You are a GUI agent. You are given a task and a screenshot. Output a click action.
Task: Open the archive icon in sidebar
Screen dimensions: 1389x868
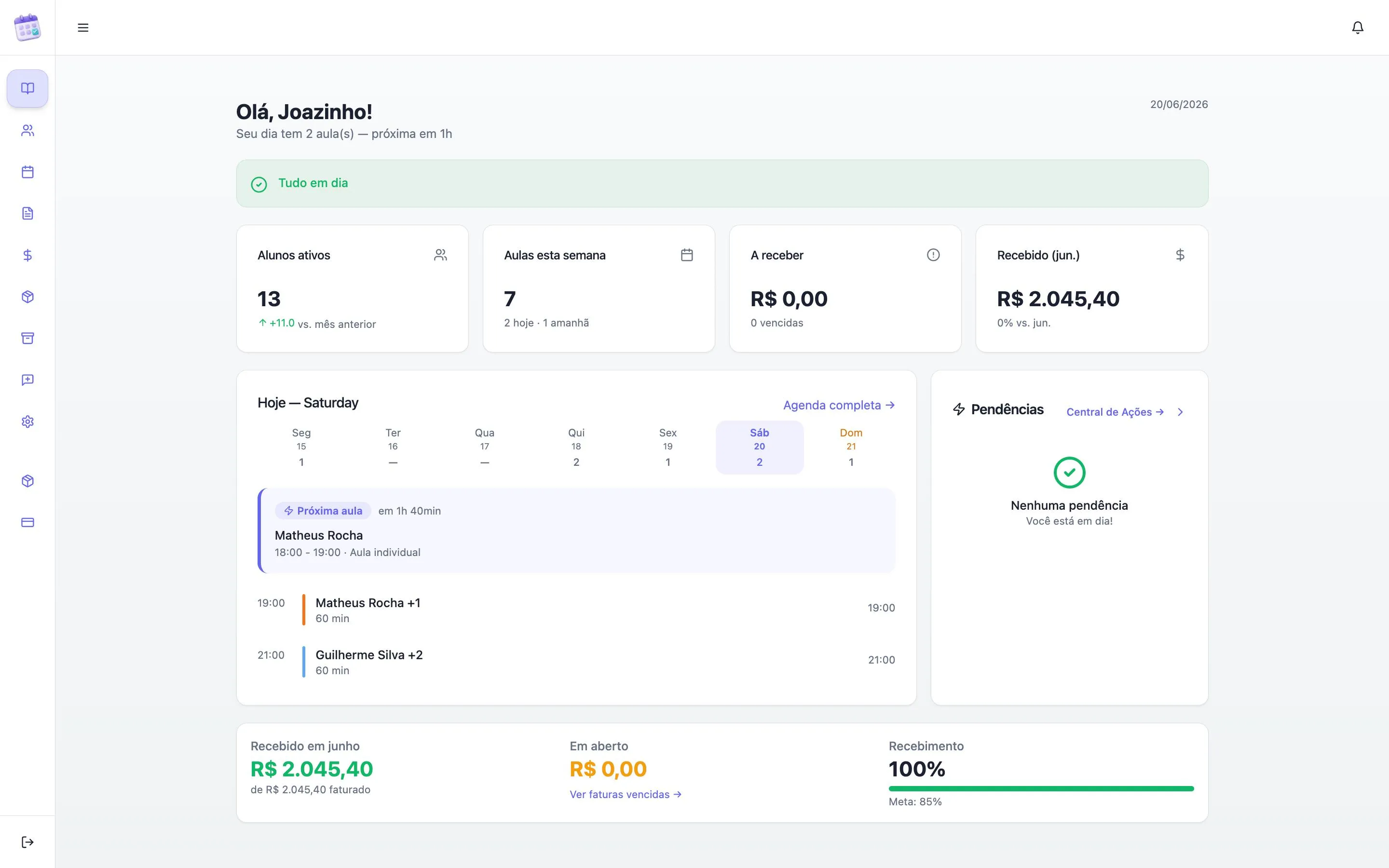[x=27, y=338]
